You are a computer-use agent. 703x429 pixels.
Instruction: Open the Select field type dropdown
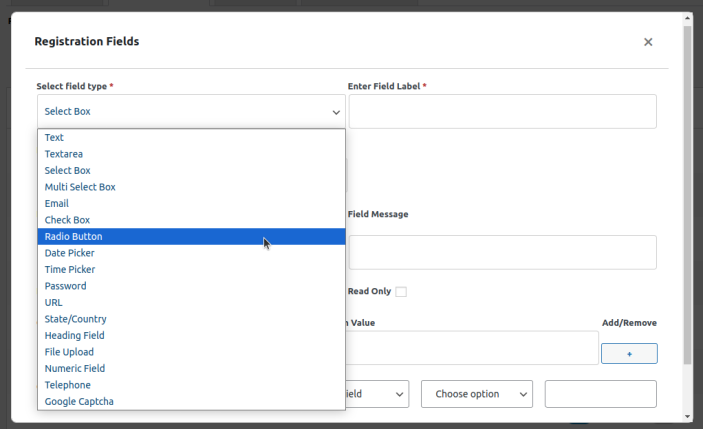point(191,112)
